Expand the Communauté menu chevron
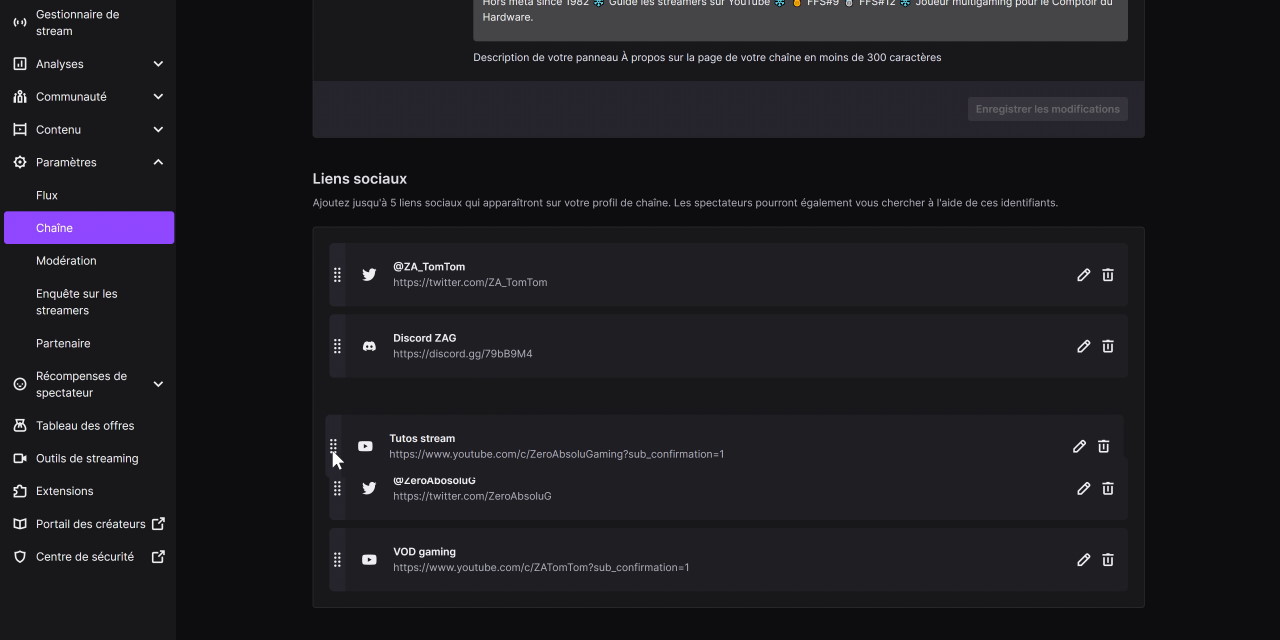This screenshot has width=1280, height=640. pos(158,97)
